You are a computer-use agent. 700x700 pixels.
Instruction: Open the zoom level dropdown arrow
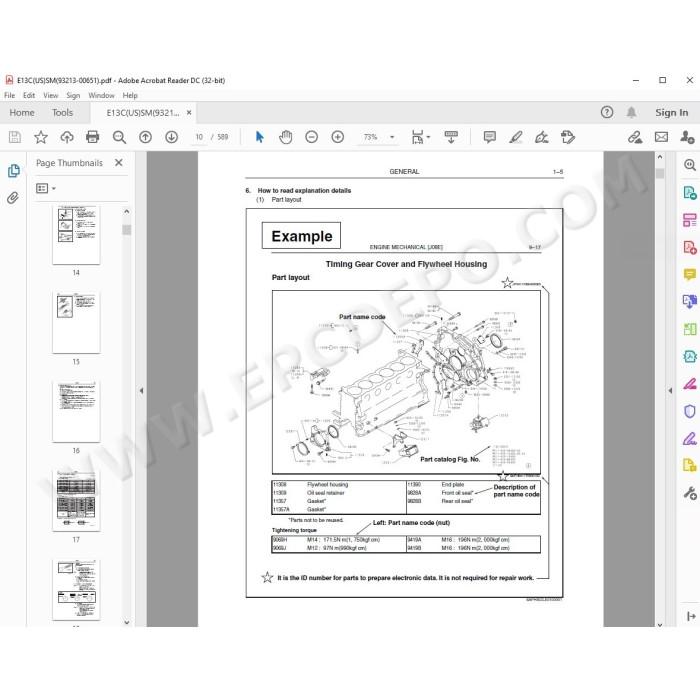(x=392, y=137)
